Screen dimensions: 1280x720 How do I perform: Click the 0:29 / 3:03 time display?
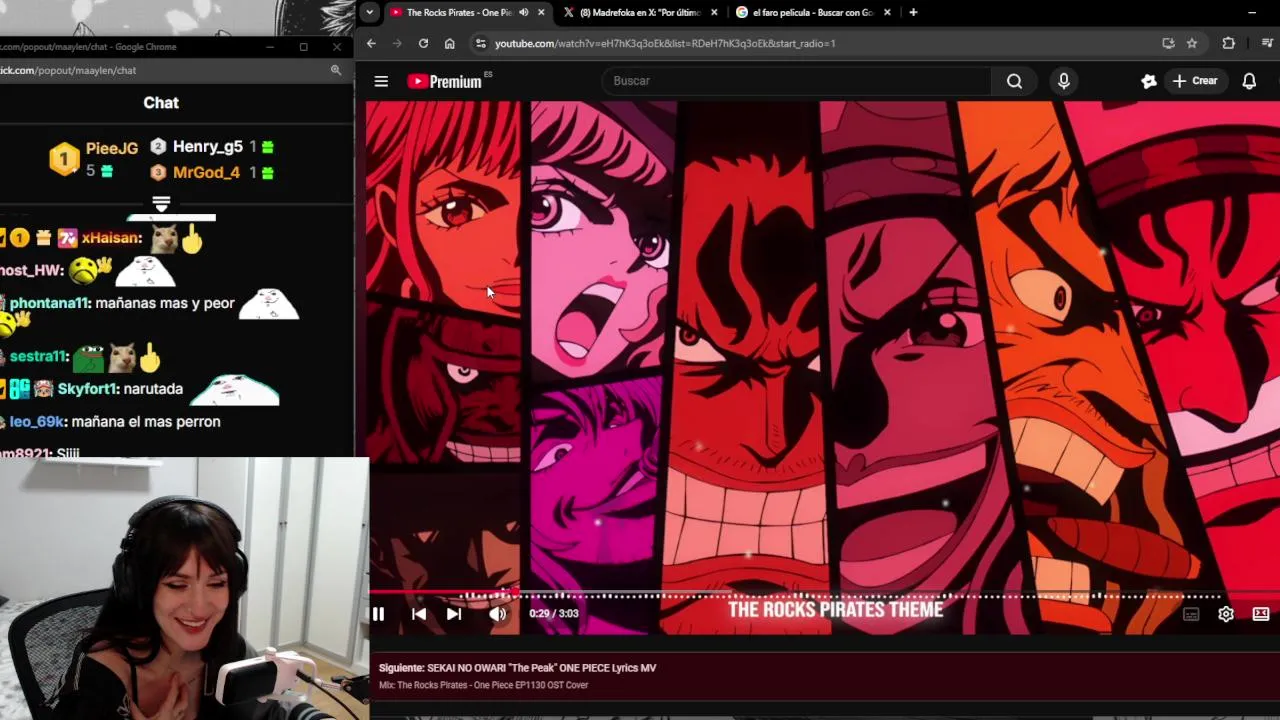tap(554, 614)
